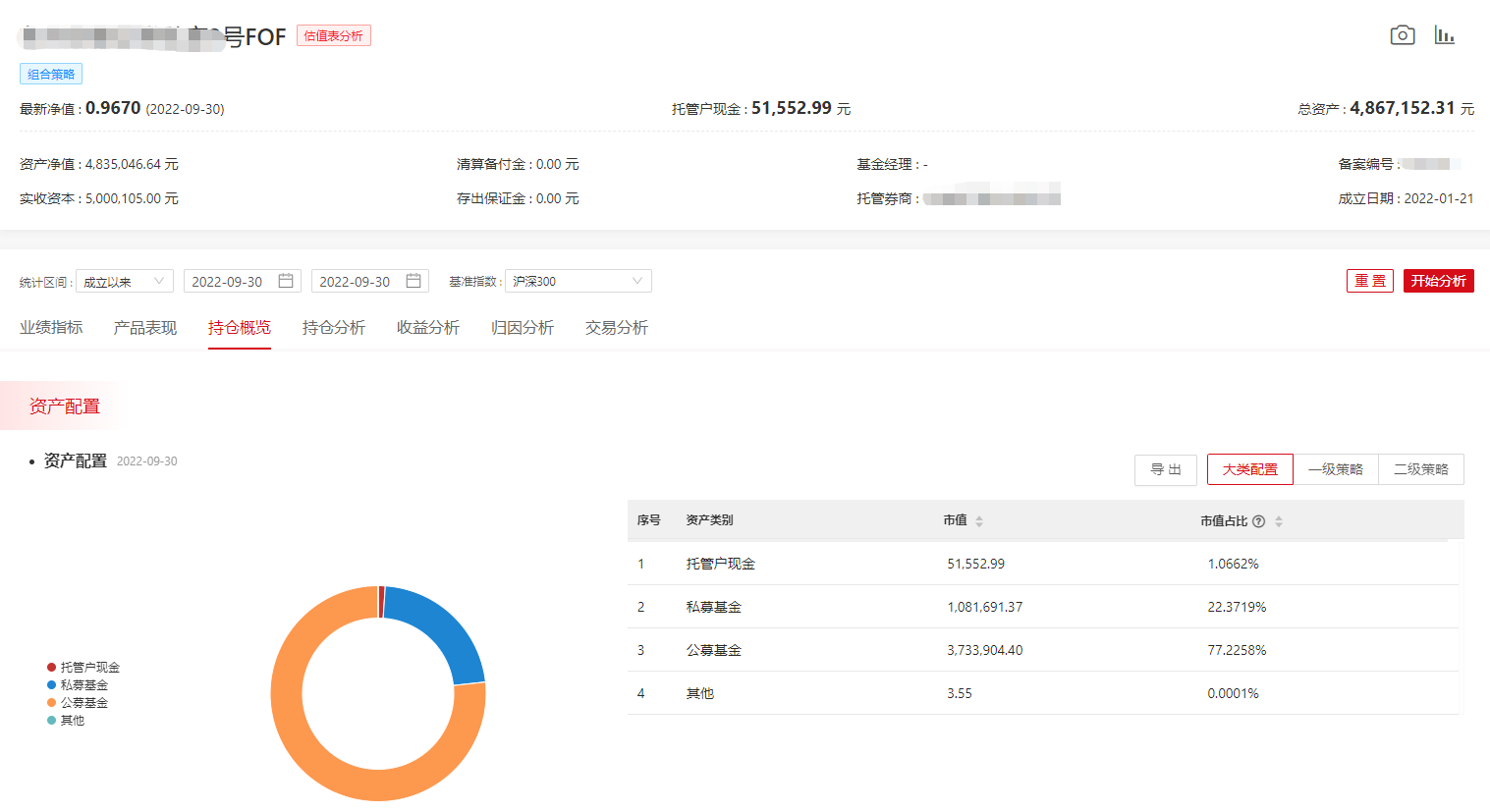Open the bar chart view icon

pyautogui.click(x=1444, y=34)
